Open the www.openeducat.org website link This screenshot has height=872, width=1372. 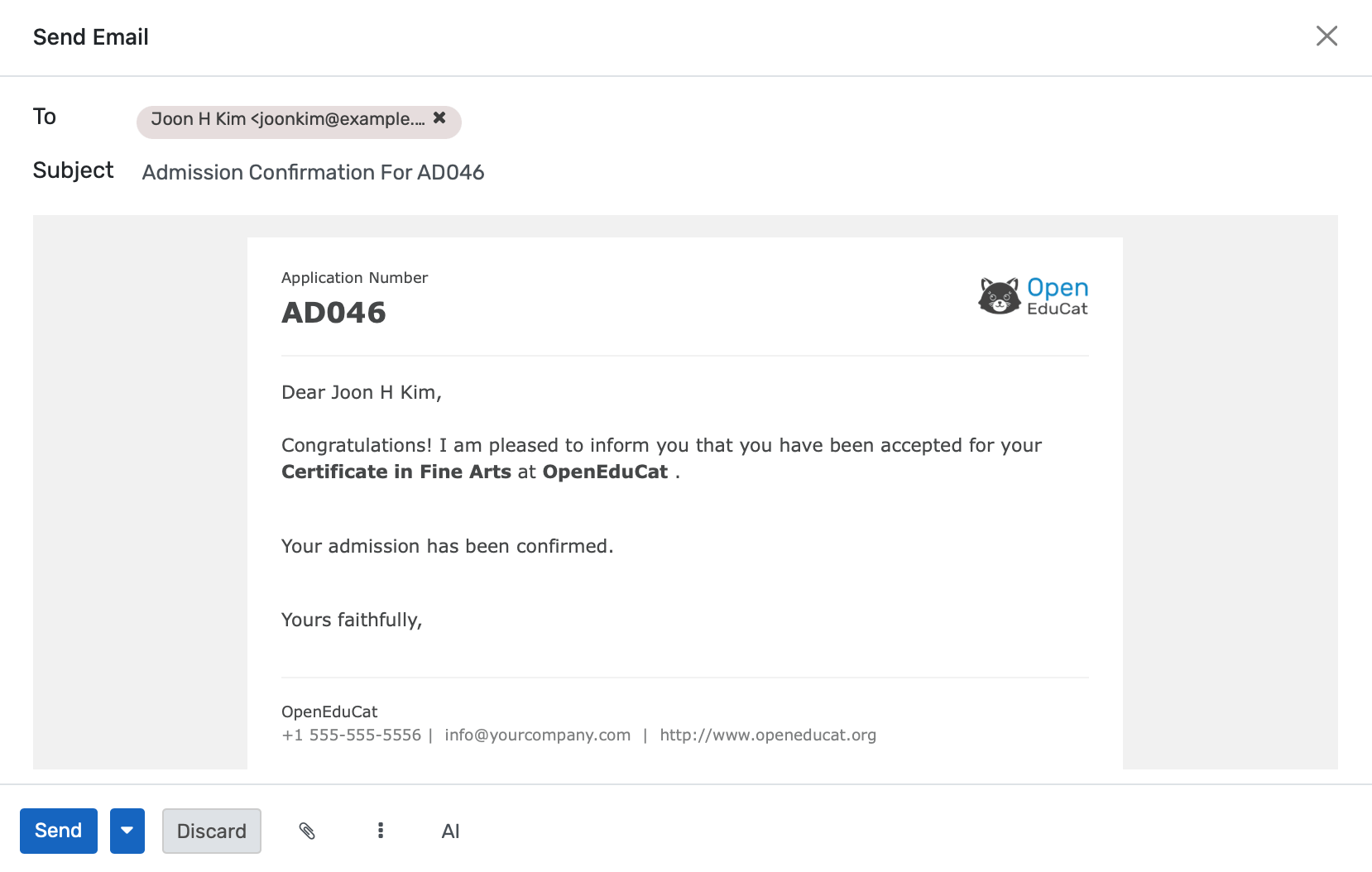tap(767, 735)
